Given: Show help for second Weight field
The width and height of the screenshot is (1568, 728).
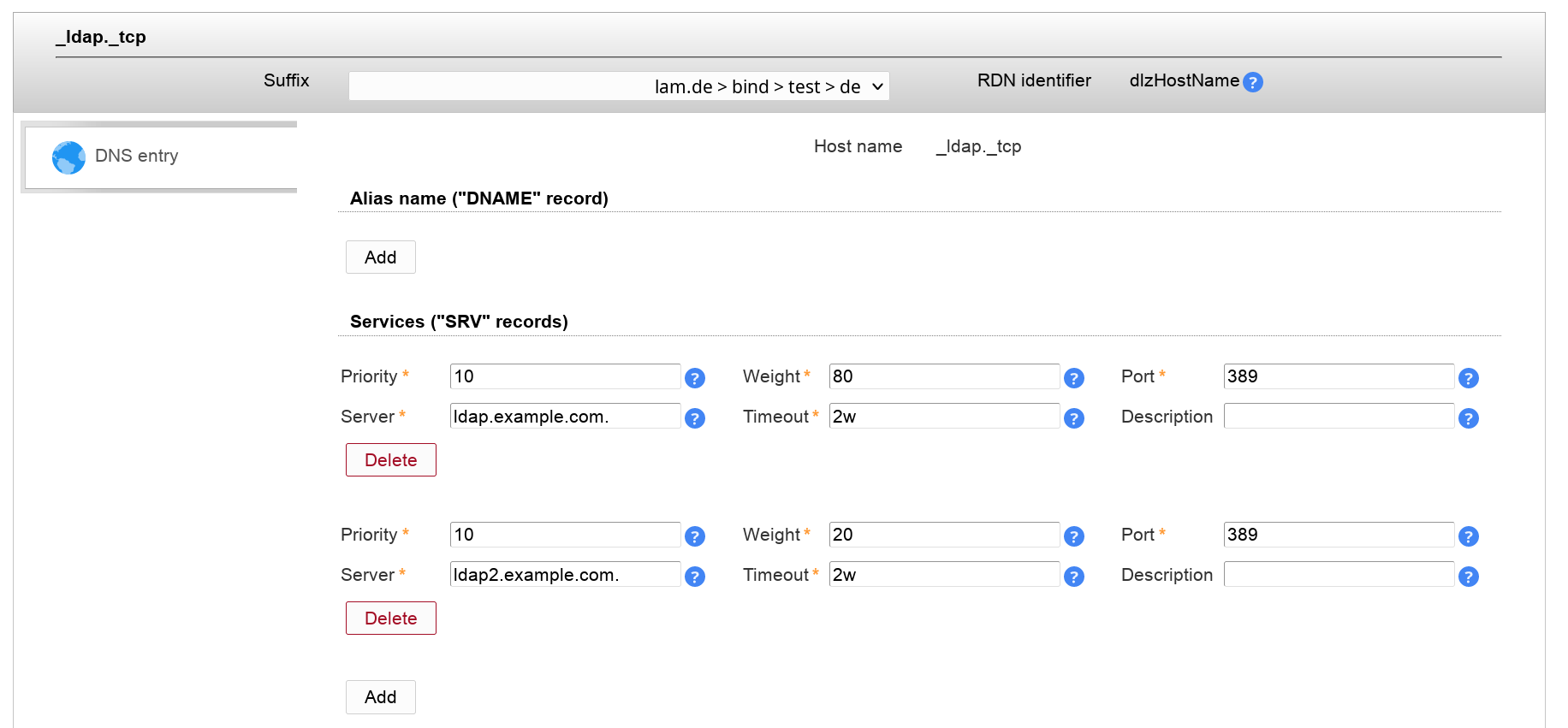Looking at the screenshot, I should (1073, 536).
